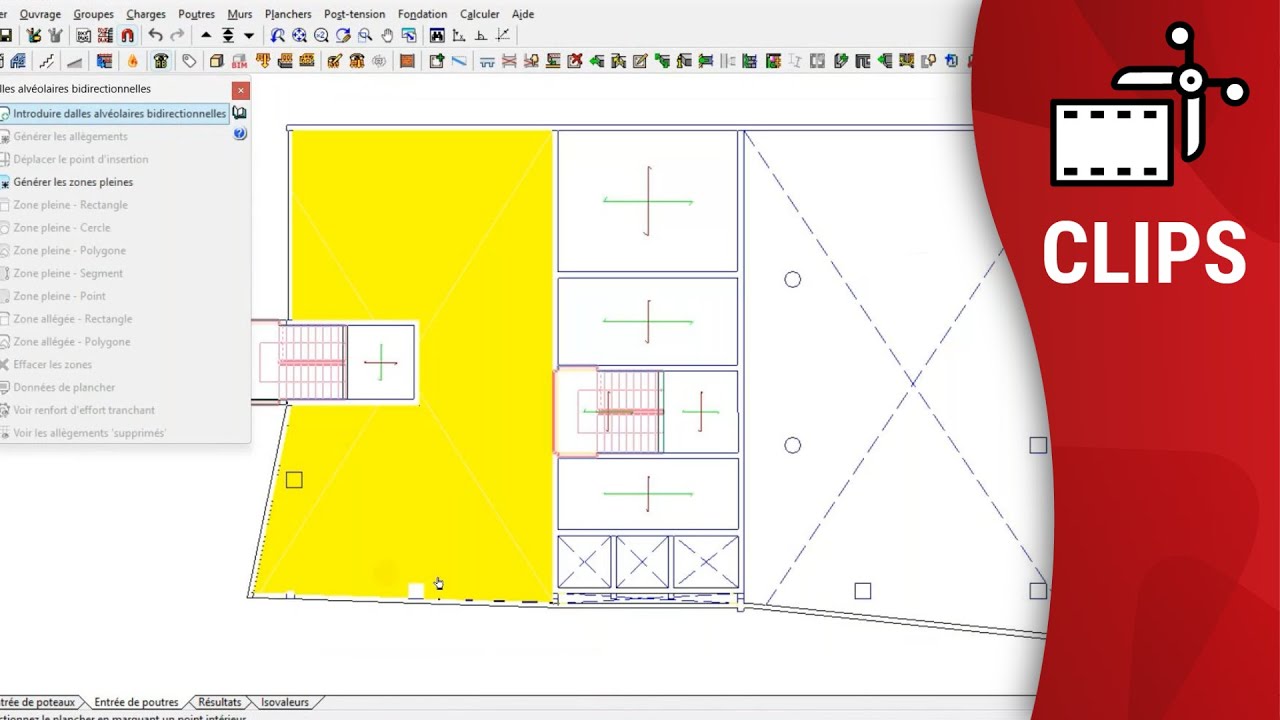Screen dimensions: 1280x720
Task: Select Introduire dalles alvéolaires bidirectionnelles
Action: point(114,114)
